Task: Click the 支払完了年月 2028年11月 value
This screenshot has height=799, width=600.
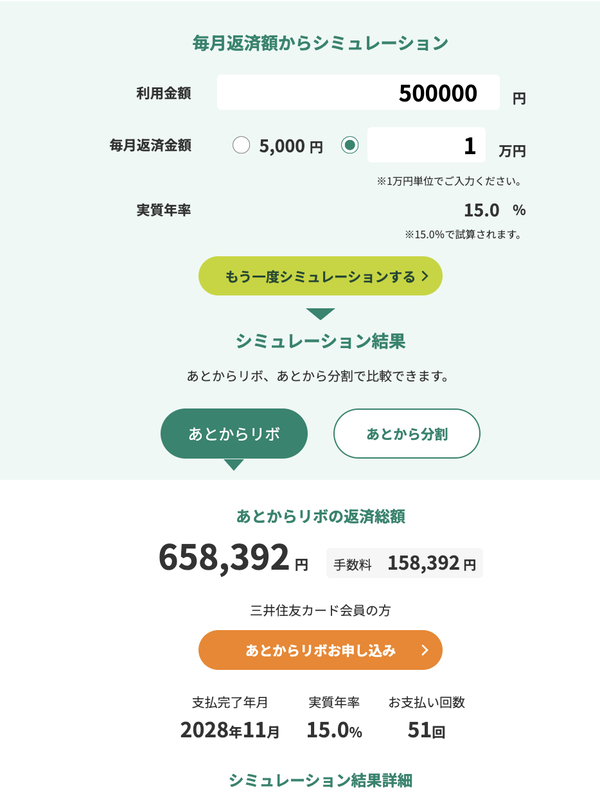Action: click(230, 730)
